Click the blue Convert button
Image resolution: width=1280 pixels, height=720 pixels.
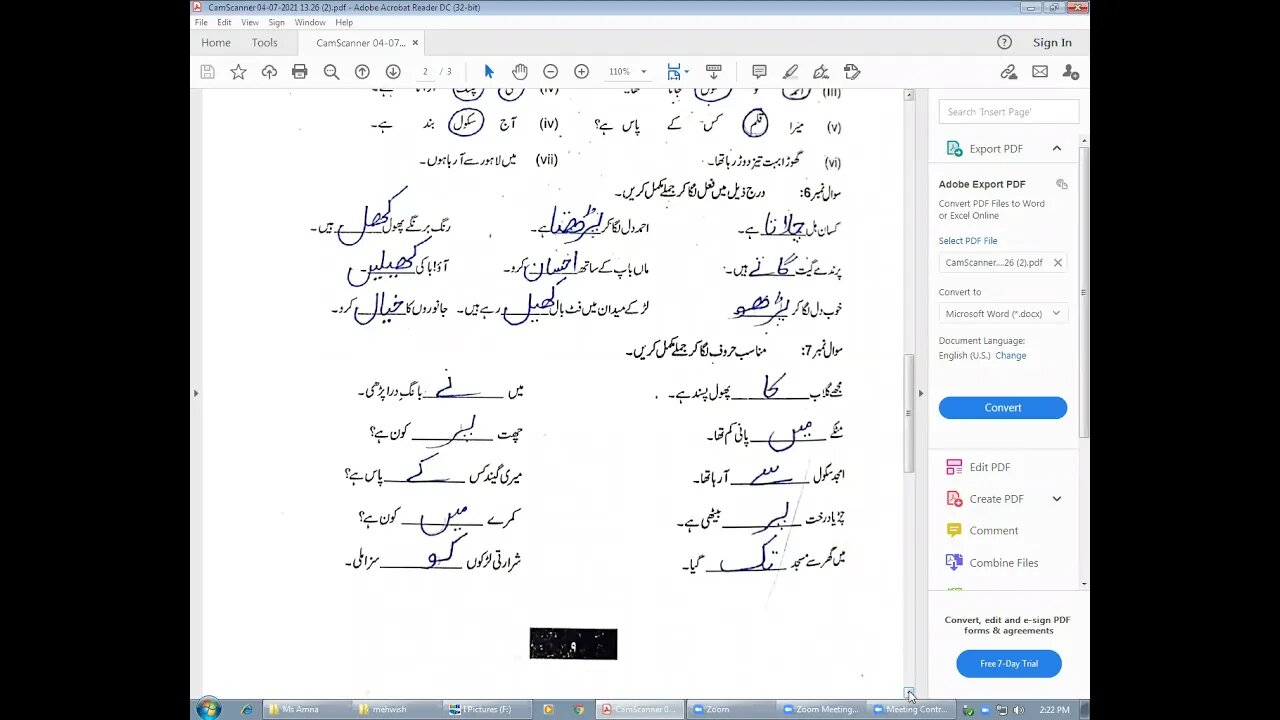point(1002,408)
